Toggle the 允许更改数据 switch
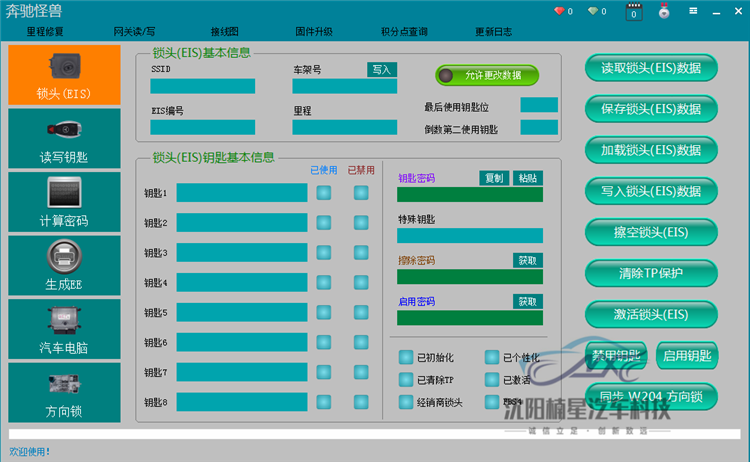 pyautogui.click(x=487, y=75)
